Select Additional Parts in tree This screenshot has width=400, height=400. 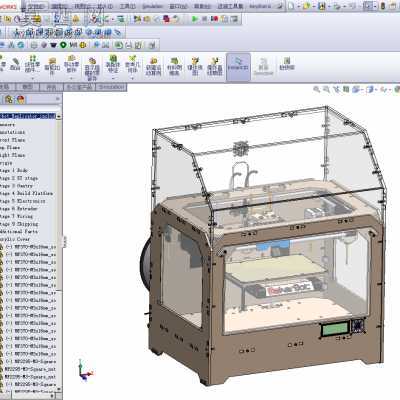[19, 232]
